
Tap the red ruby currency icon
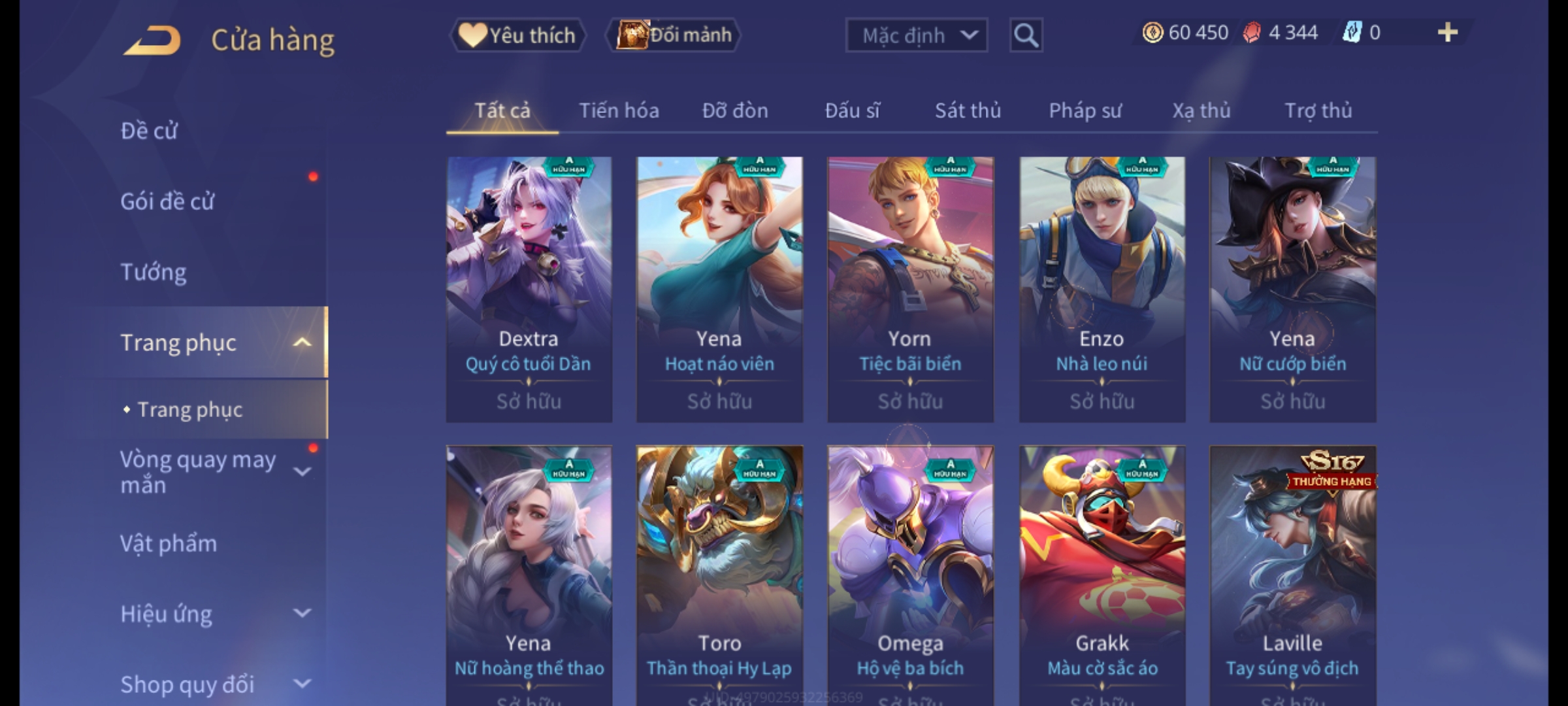(x=1251, y=33)
